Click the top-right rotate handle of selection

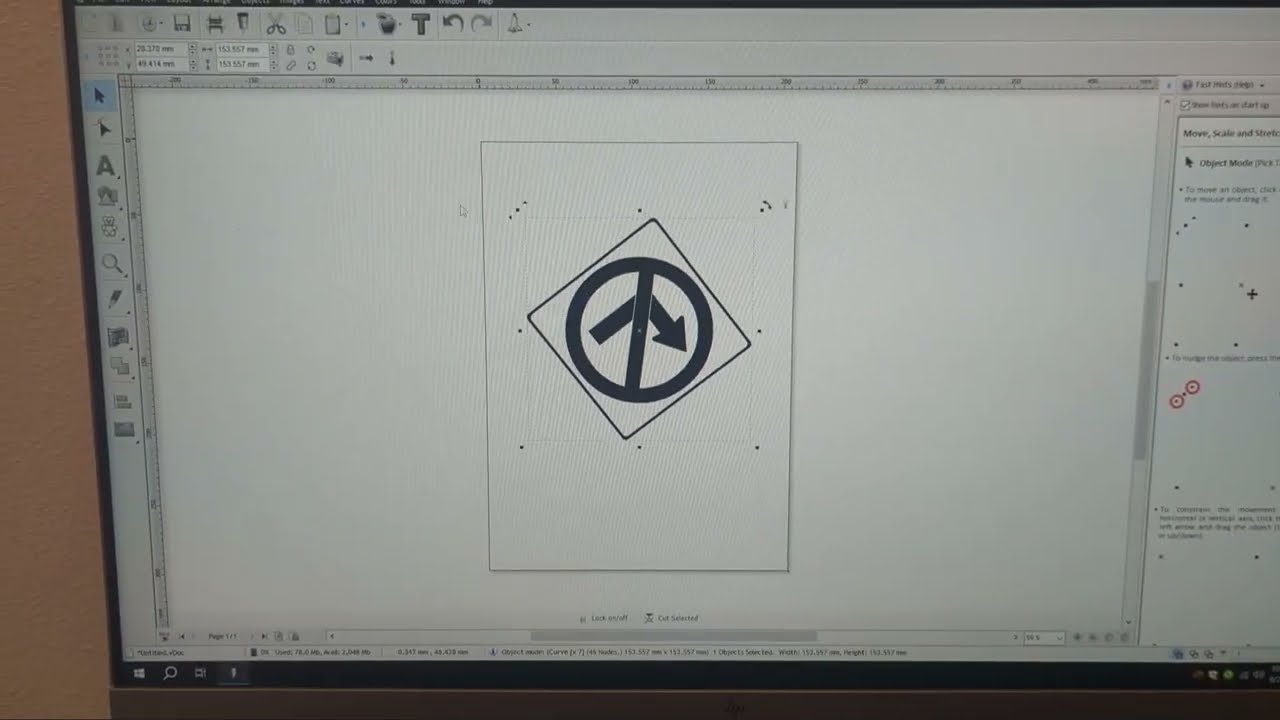pos(766,206)
